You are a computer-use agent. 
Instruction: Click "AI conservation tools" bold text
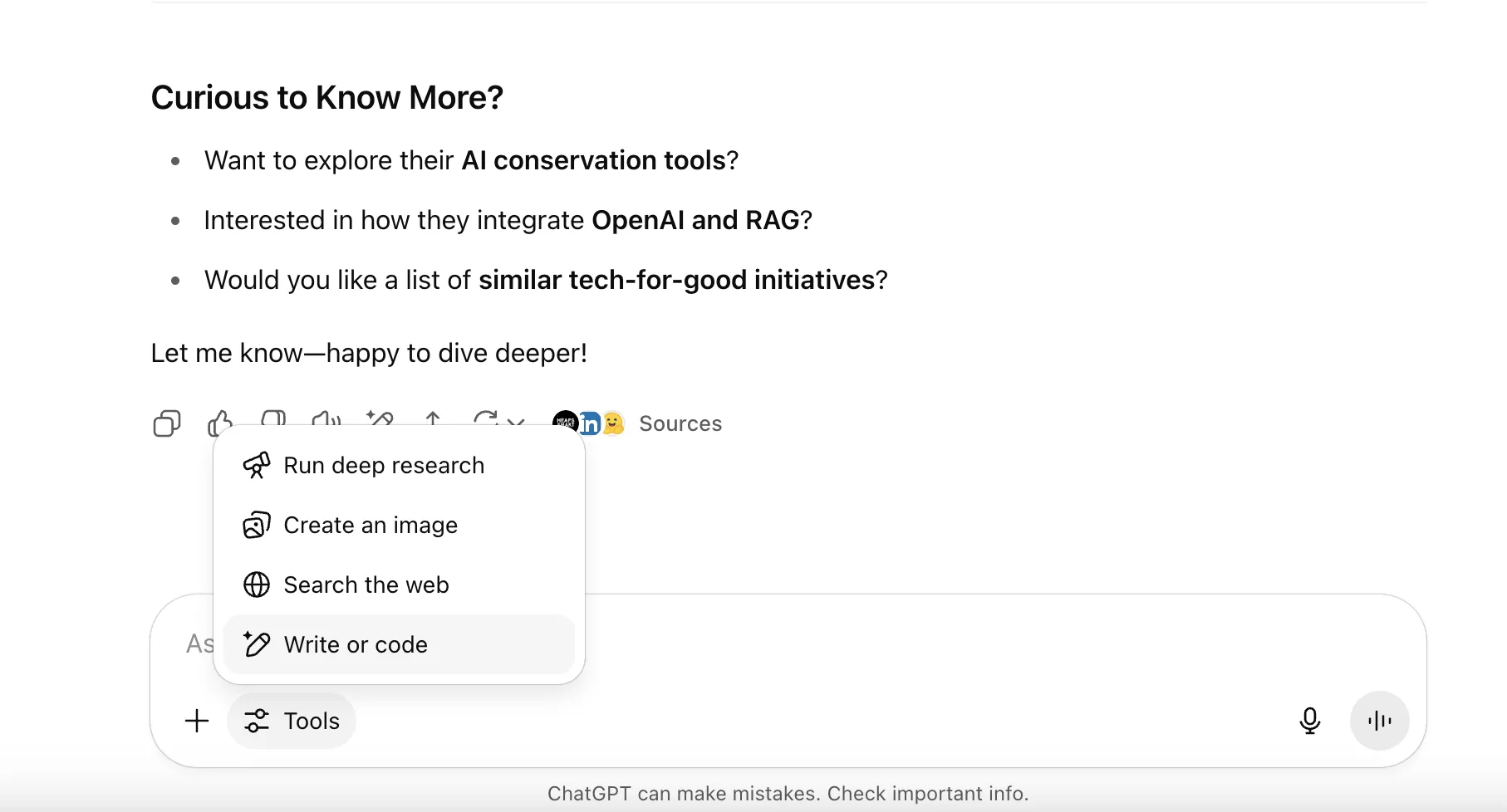pyautogui.click(x=594, y=160)
